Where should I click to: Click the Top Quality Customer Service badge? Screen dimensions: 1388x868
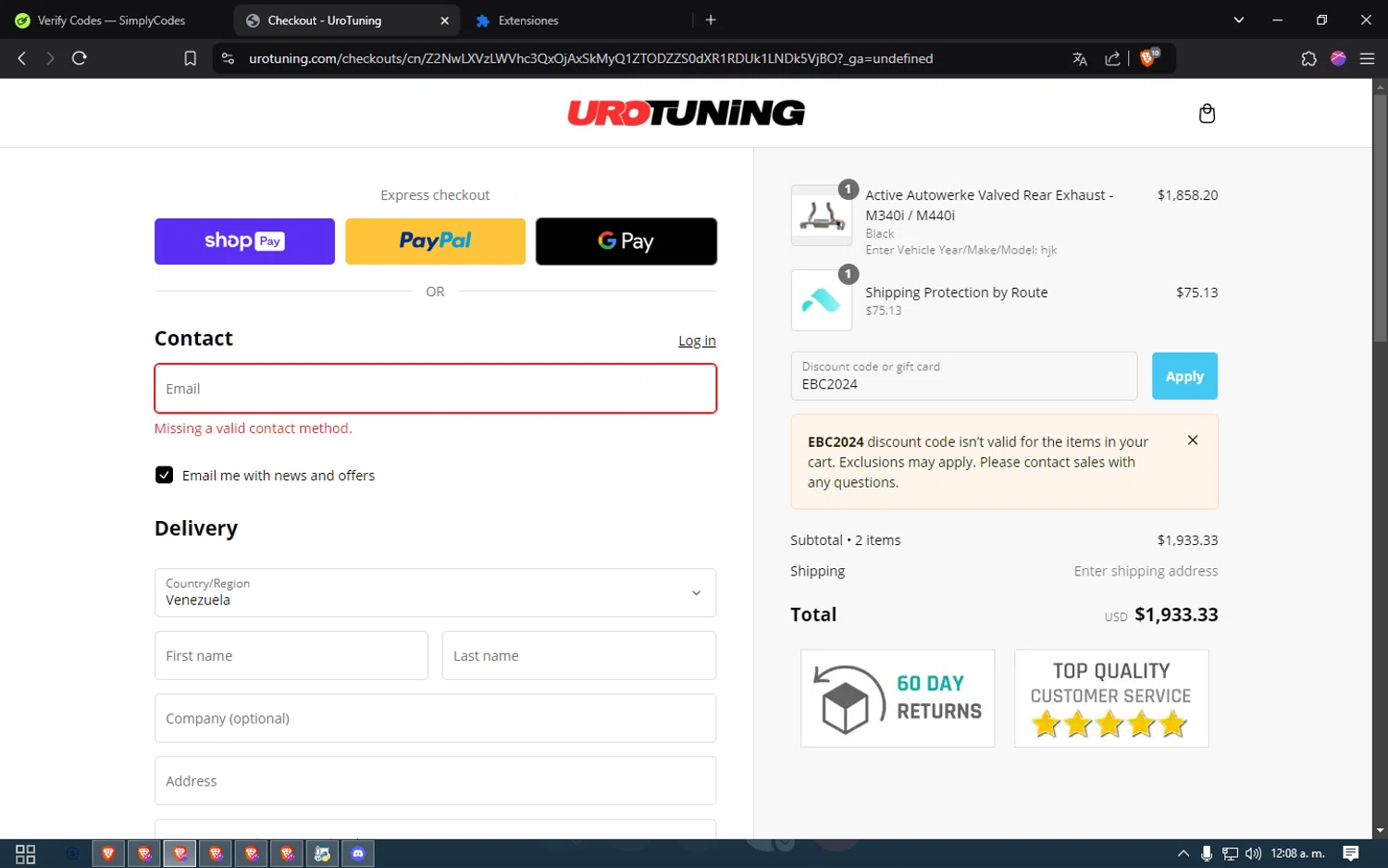tap(1111, 698)
